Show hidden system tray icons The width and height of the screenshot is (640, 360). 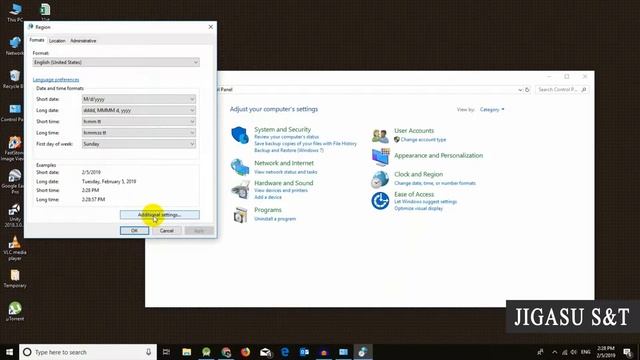[554, 352]
